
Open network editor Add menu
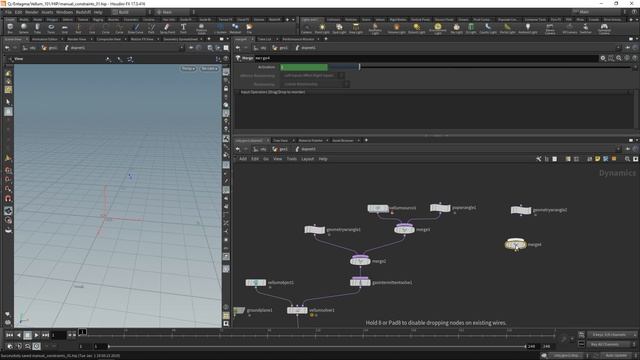click(243, 159)
